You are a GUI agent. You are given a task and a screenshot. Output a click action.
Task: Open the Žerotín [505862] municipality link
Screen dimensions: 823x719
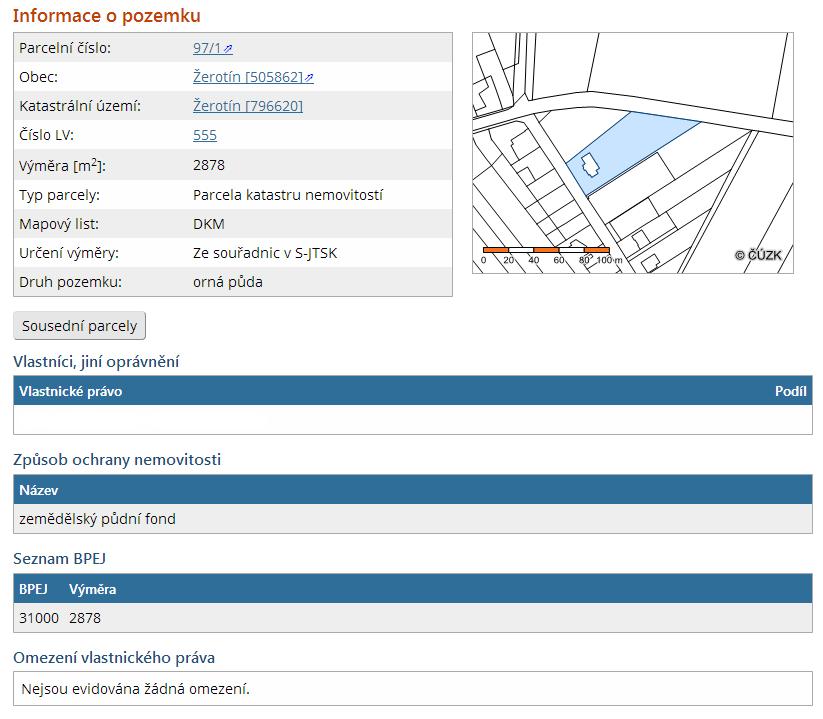[248, 77]
